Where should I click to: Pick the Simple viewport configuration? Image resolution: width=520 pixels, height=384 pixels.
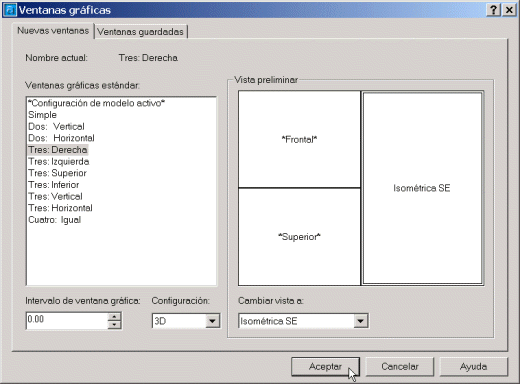[x=42, y=115]
